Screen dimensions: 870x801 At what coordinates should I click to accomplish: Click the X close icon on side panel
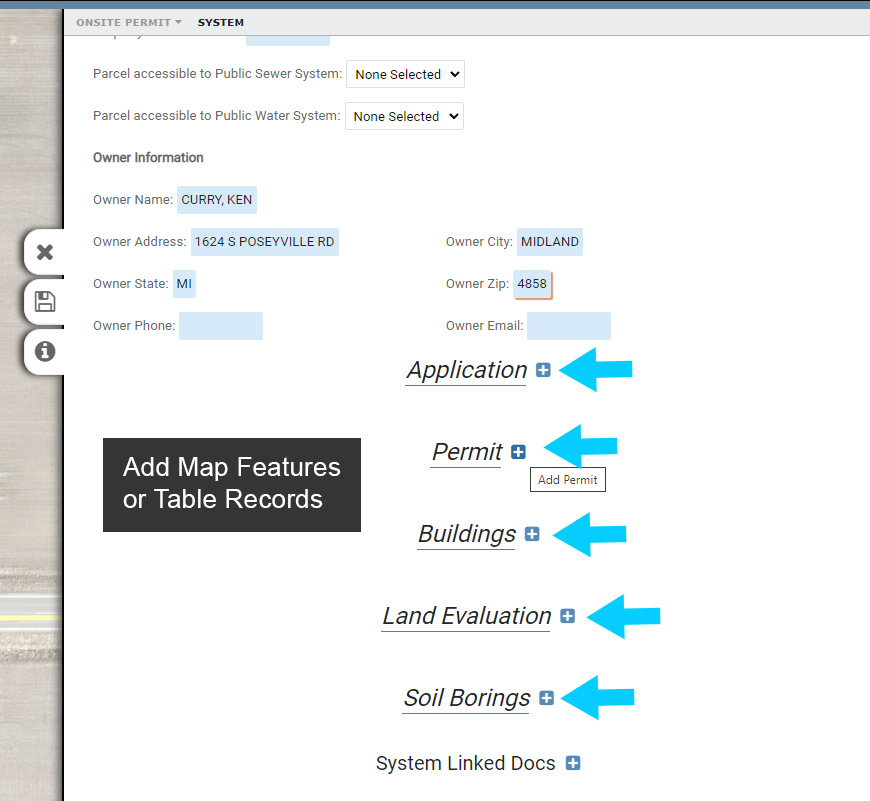tap(45, 252)
